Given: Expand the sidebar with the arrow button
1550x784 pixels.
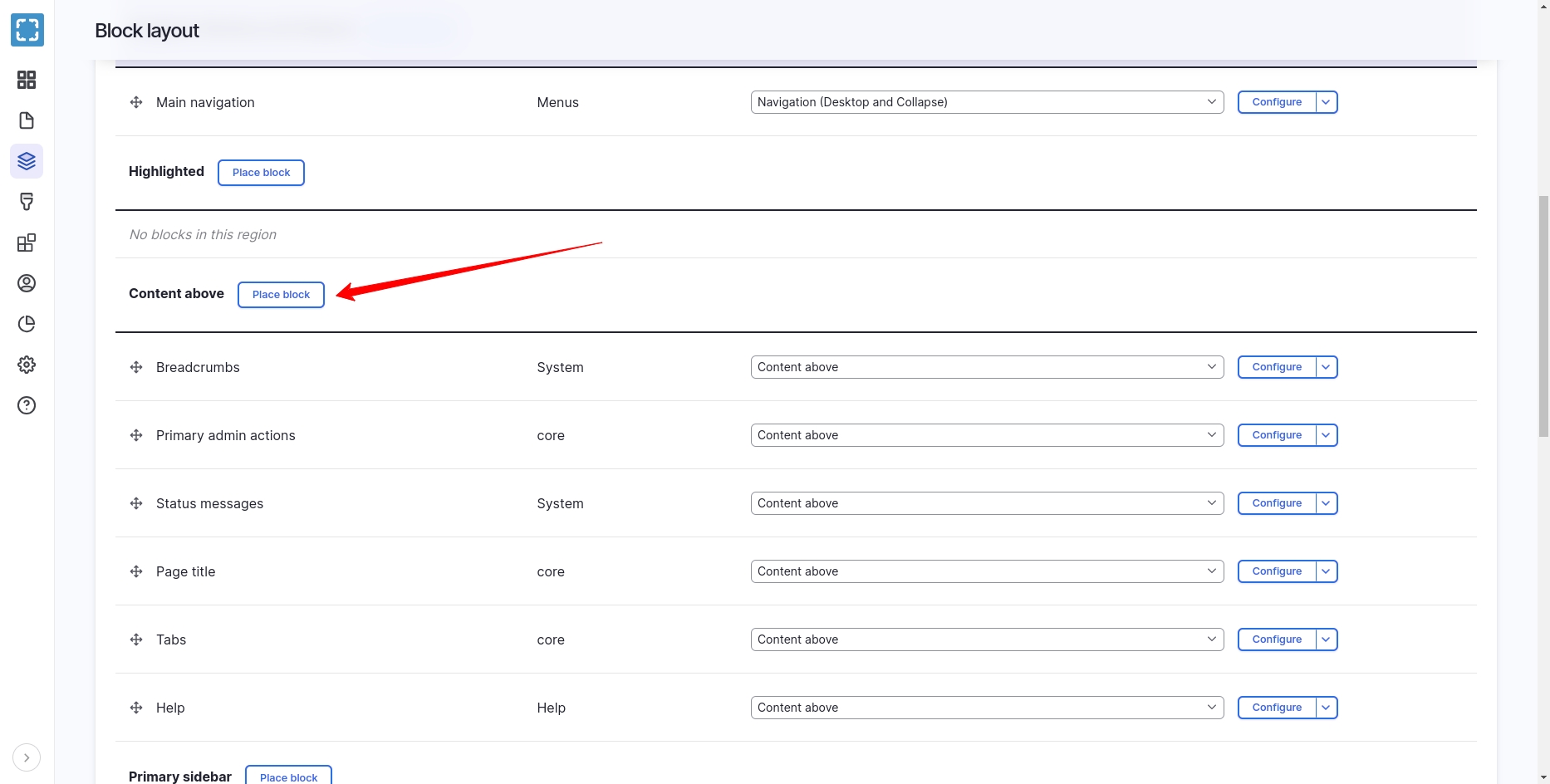Looking at the screenshot, I should coord(27,757).
